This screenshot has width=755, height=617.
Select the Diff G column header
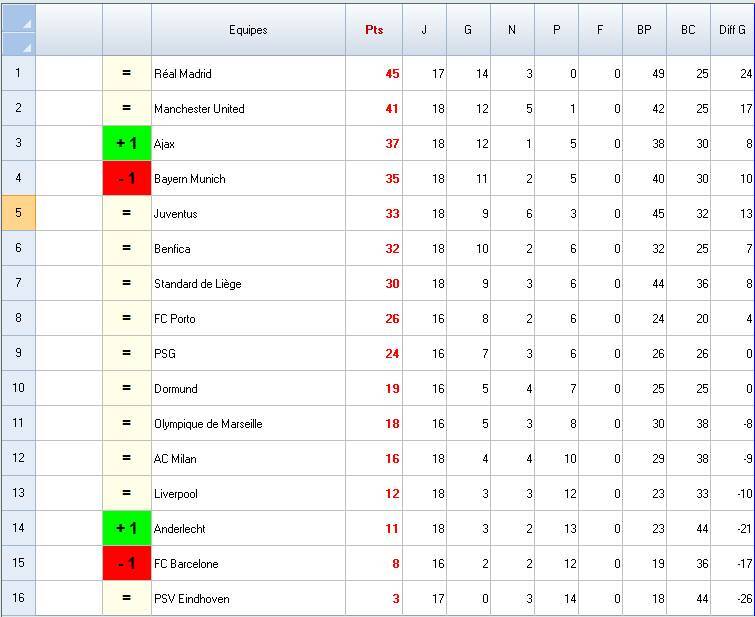[x=732, y=30]
